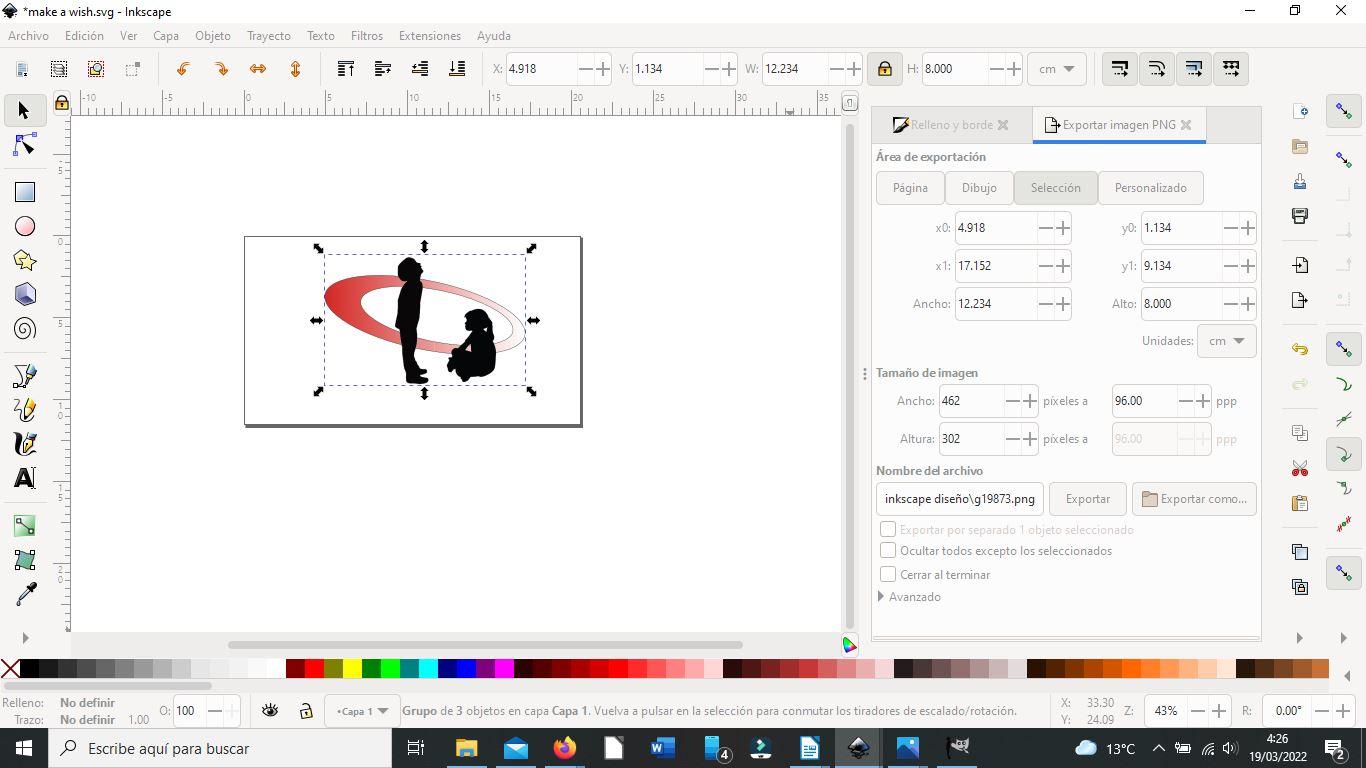
Task: Choose 'Personalizado' export area
Action: click(1151, 188)
